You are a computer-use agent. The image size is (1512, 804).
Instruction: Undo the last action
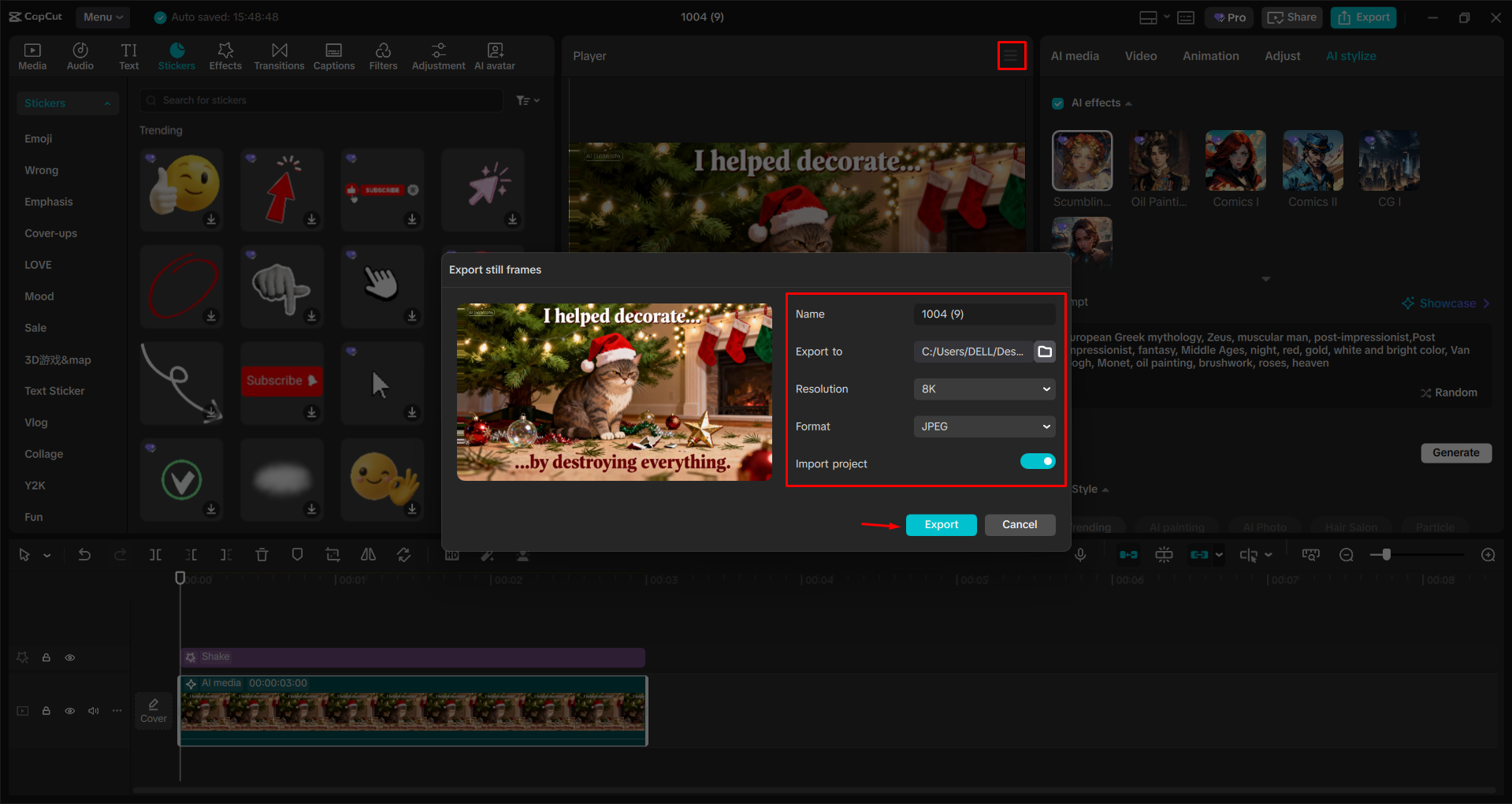click(x=84, y=554)
